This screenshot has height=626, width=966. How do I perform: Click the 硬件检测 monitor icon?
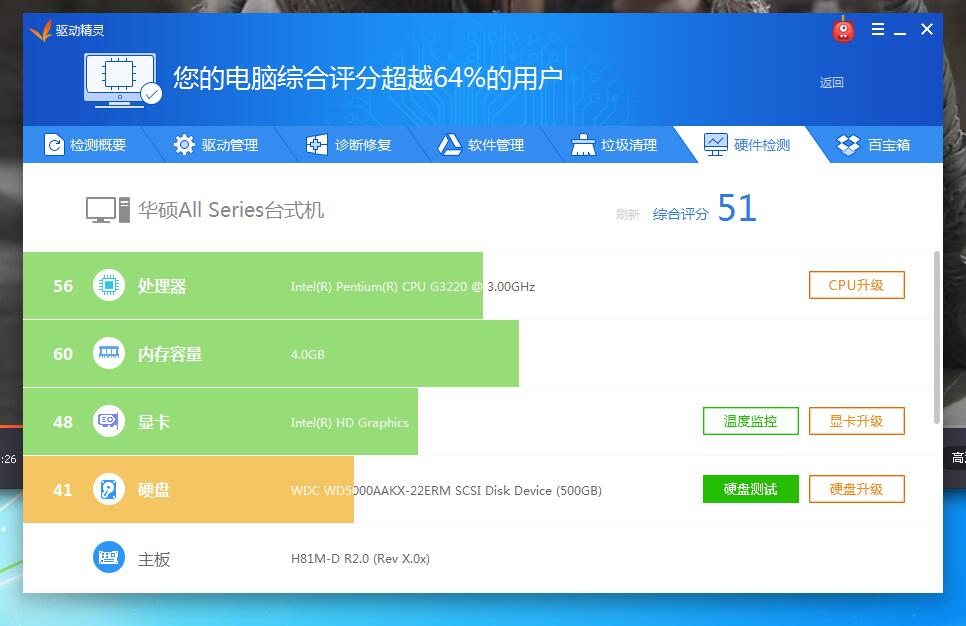tap(715, 145)
